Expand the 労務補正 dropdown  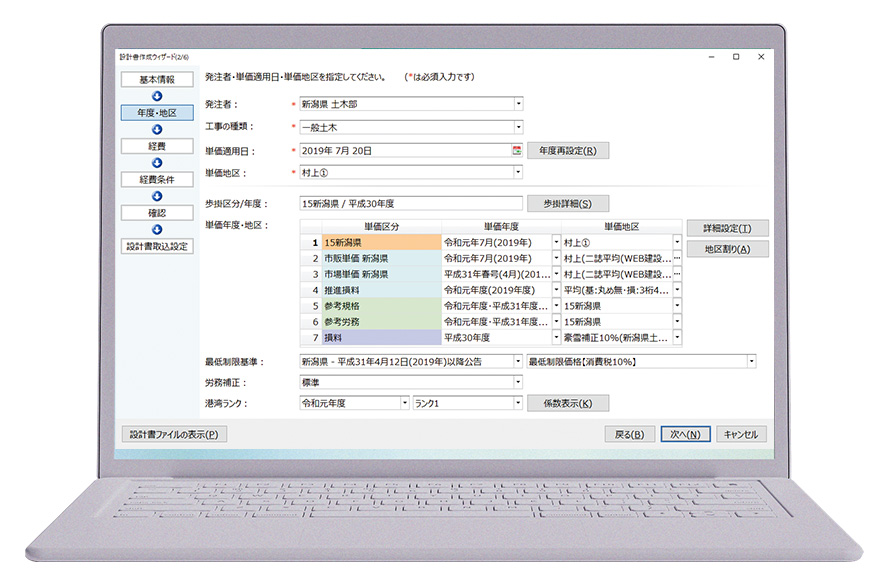point(518,382)
